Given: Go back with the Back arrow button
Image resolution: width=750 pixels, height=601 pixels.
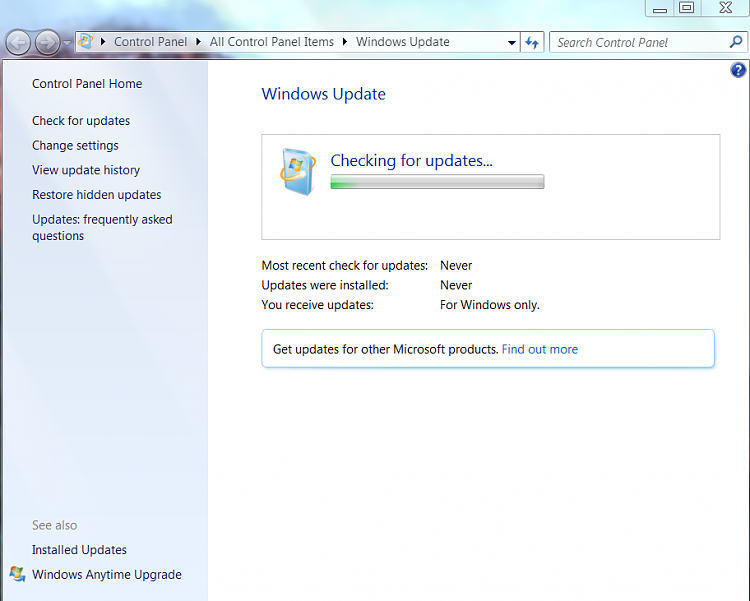Looking at the screenshot, I should tap(18, 43).
